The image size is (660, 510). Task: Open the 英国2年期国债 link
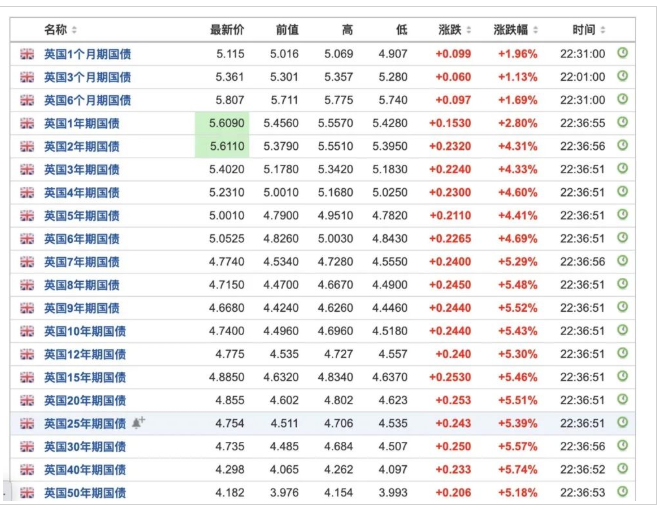point(82,146)
